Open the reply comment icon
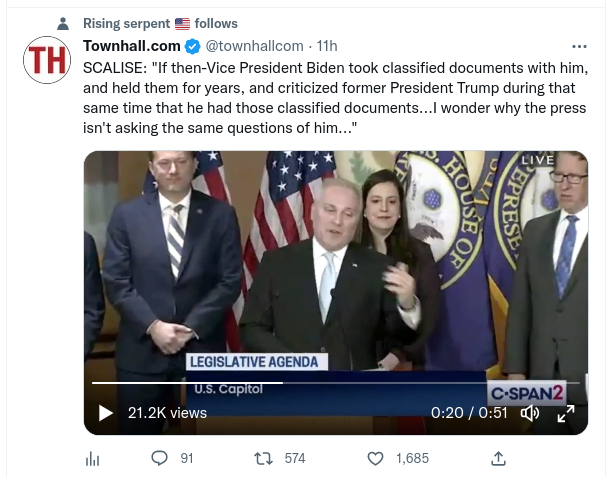This screenshot has height=477, width=614. point(159,458)
